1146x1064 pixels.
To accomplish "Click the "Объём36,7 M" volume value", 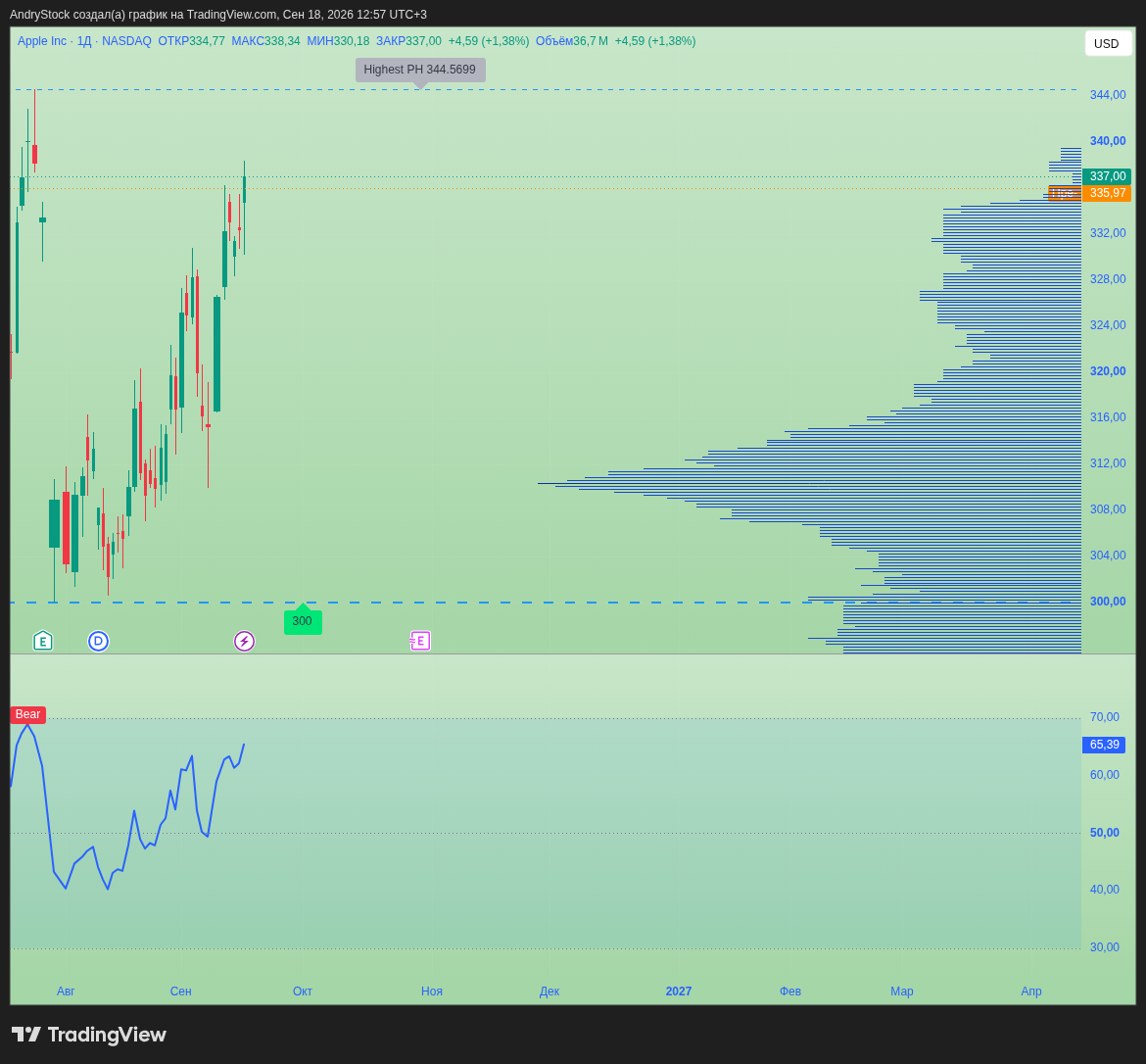I will click(x=572, y=41).
